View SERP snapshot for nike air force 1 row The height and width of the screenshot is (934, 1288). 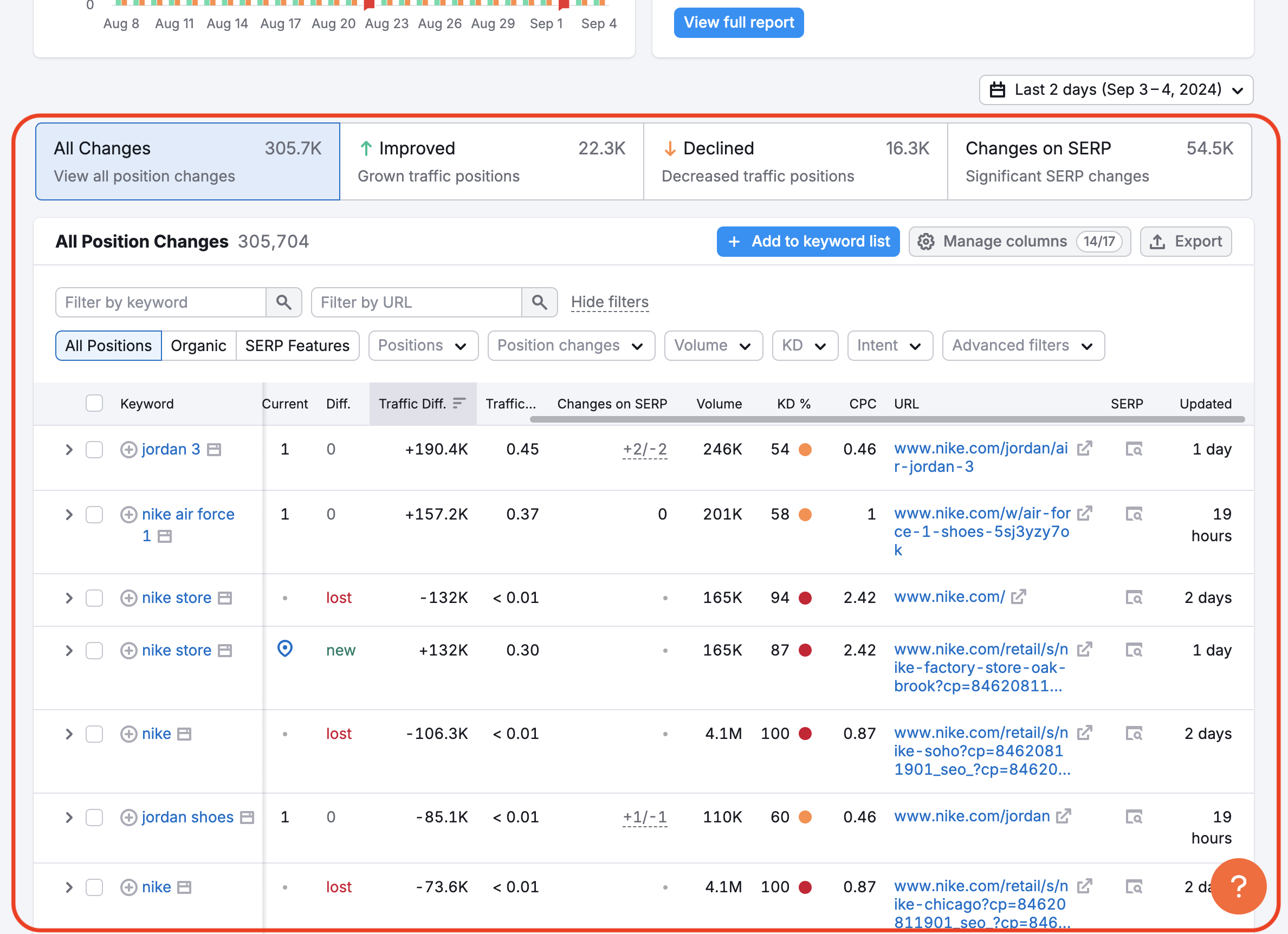point(1134,515)
